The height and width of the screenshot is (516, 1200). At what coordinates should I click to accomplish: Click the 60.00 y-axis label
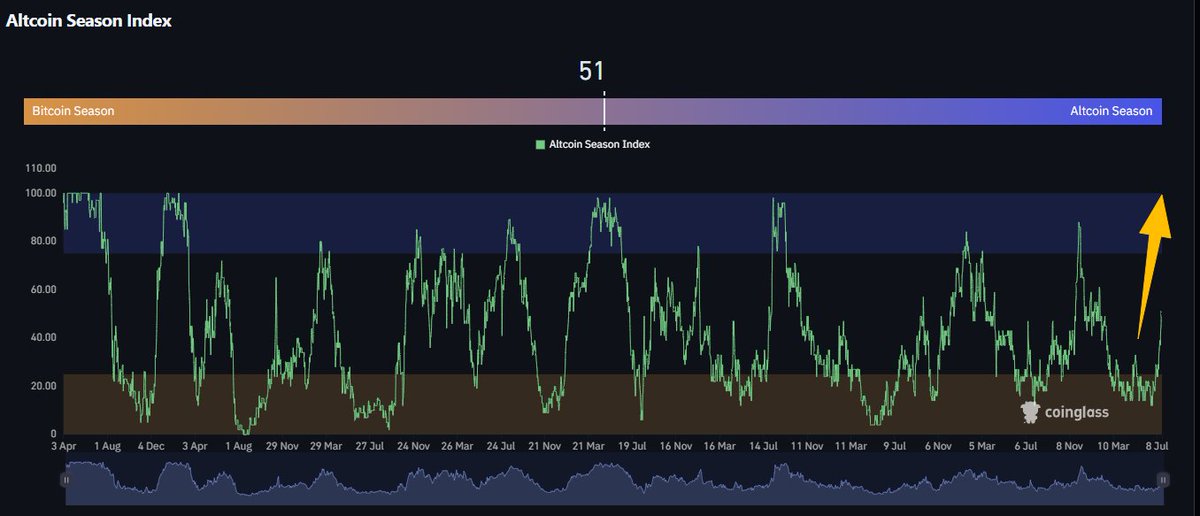point(43,289)
